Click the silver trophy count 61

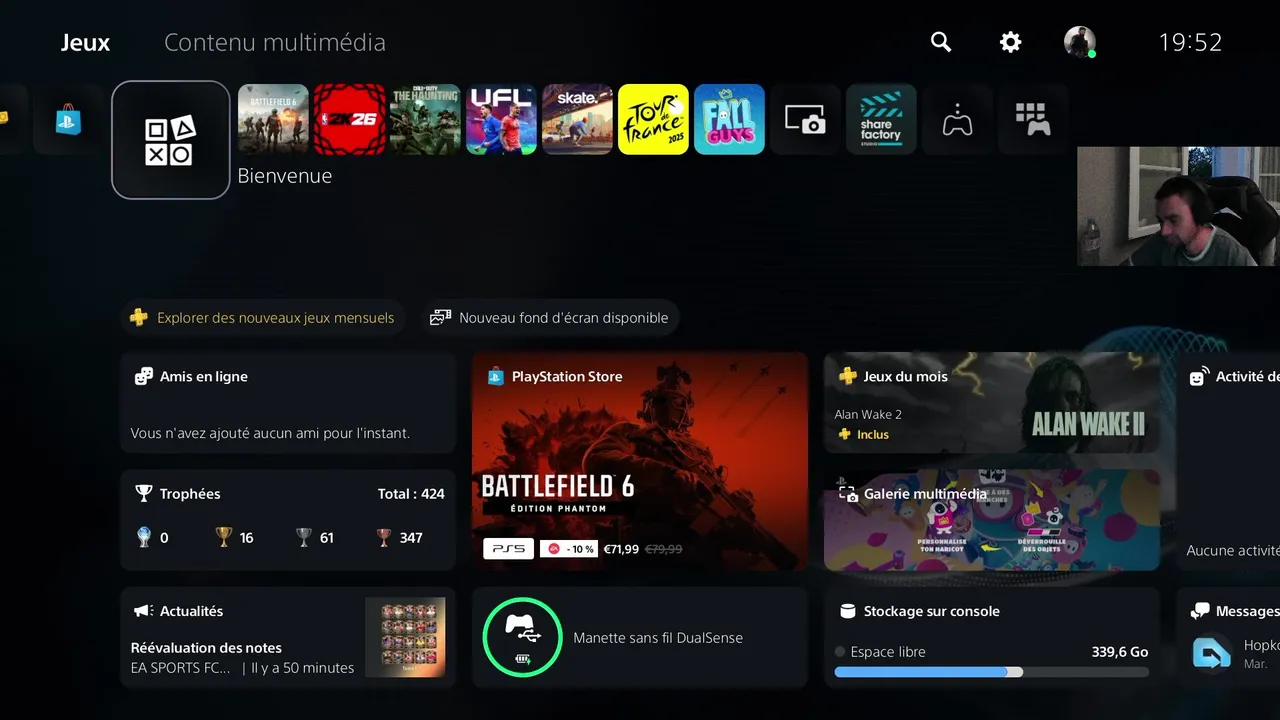coord(326,538)
